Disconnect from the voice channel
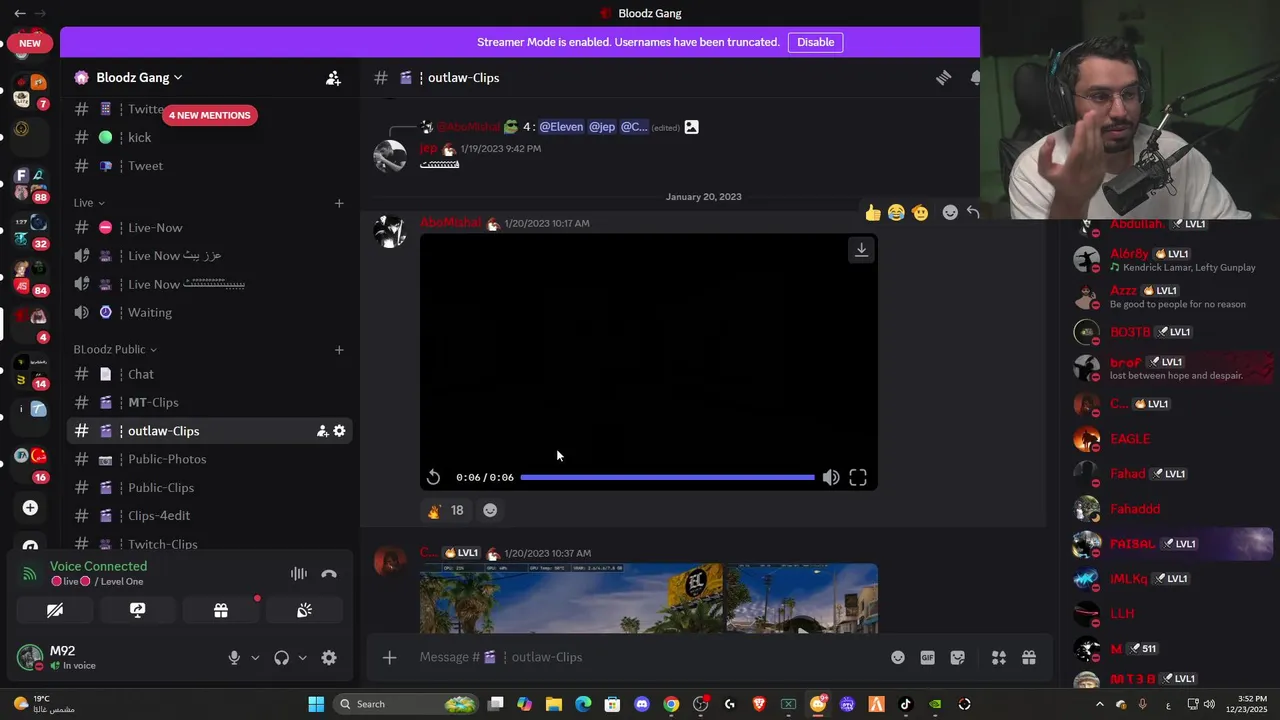The image size is (1280, 720). click(x=329, y=574)
